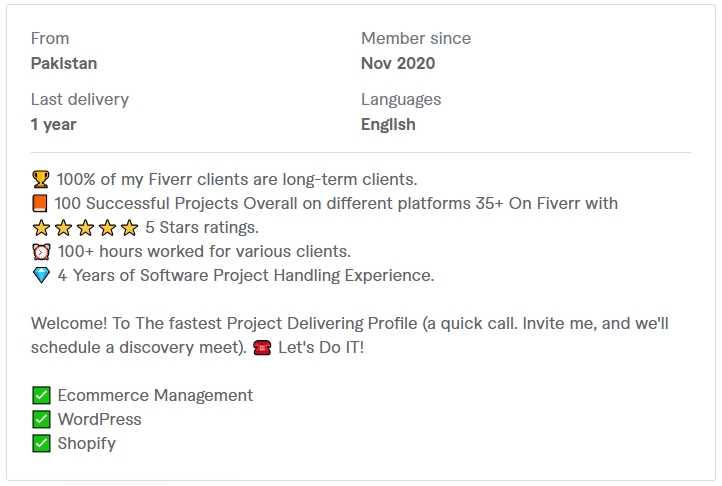Click the Ecommerce Management skill text

coord(155,395)
